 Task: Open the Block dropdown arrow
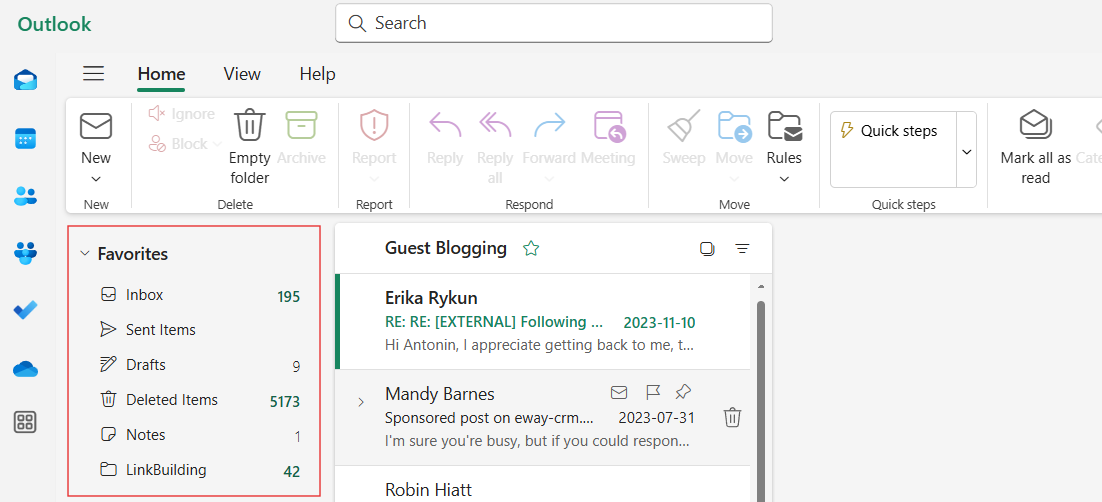[x=217, y=144]
